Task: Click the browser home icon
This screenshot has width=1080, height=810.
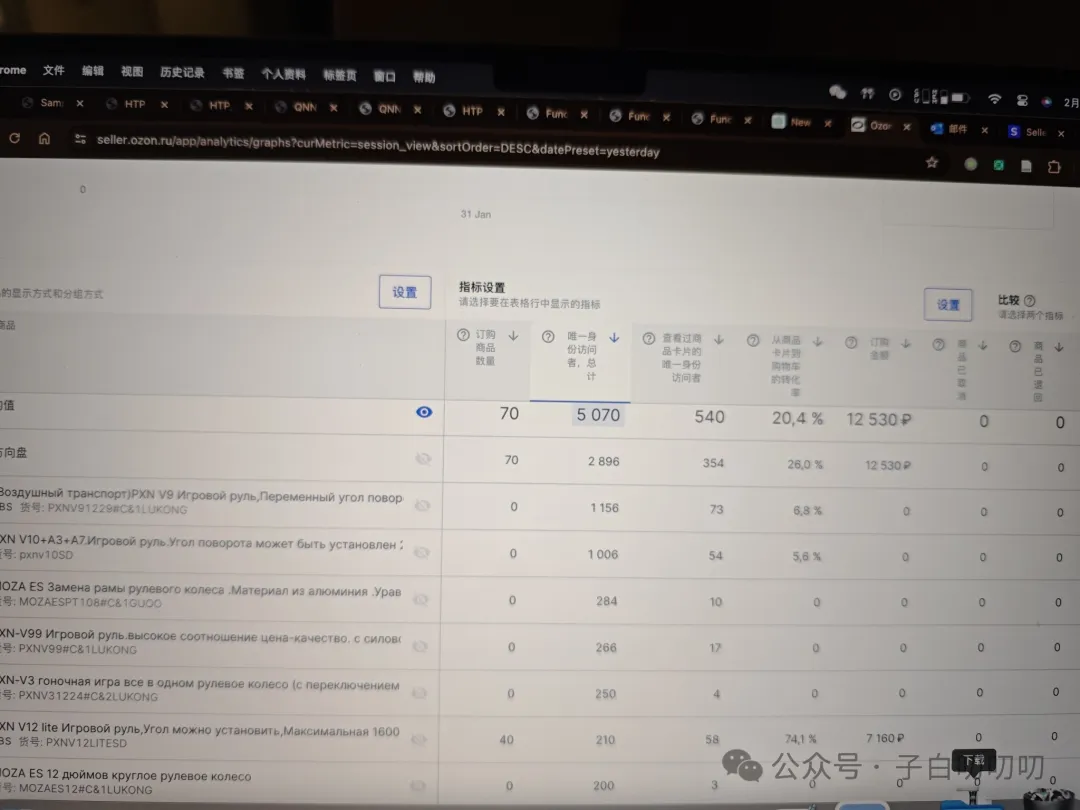Action: click(44, 139)
